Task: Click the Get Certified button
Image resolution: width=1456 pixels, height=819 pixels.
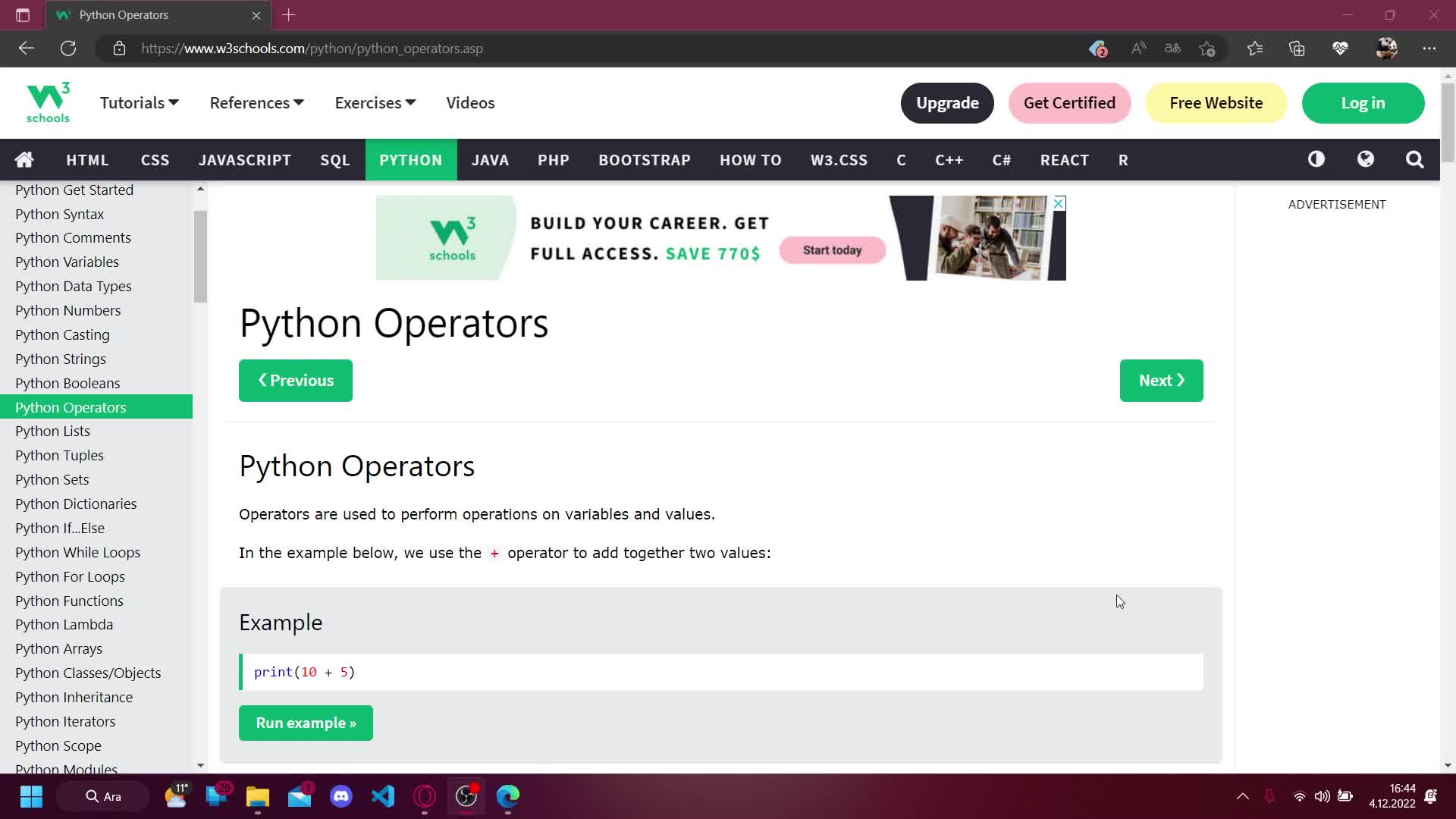Action: tap(1069, 103)
